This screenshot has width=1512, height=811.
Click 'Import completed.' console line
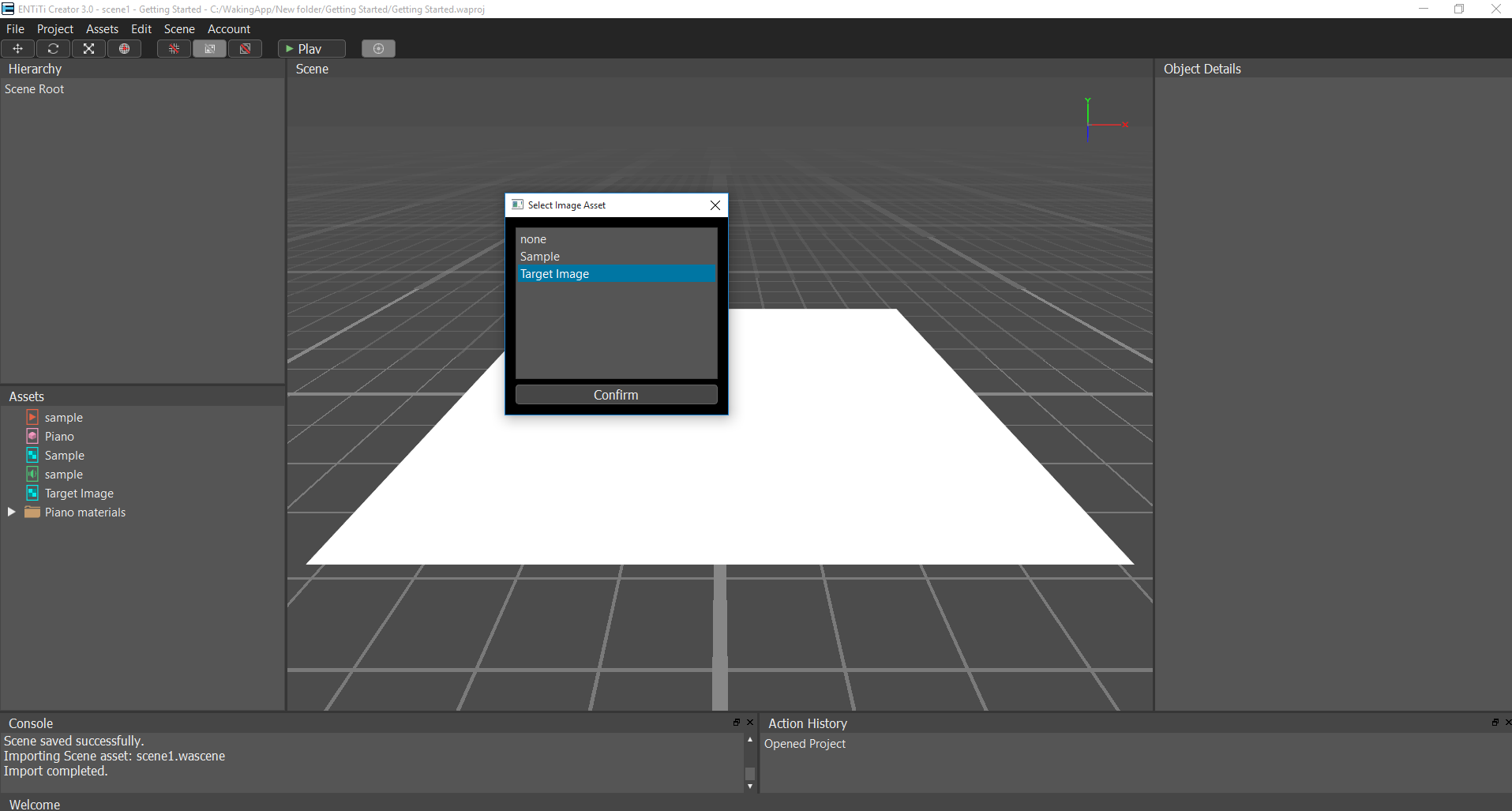tap(55, 771)
